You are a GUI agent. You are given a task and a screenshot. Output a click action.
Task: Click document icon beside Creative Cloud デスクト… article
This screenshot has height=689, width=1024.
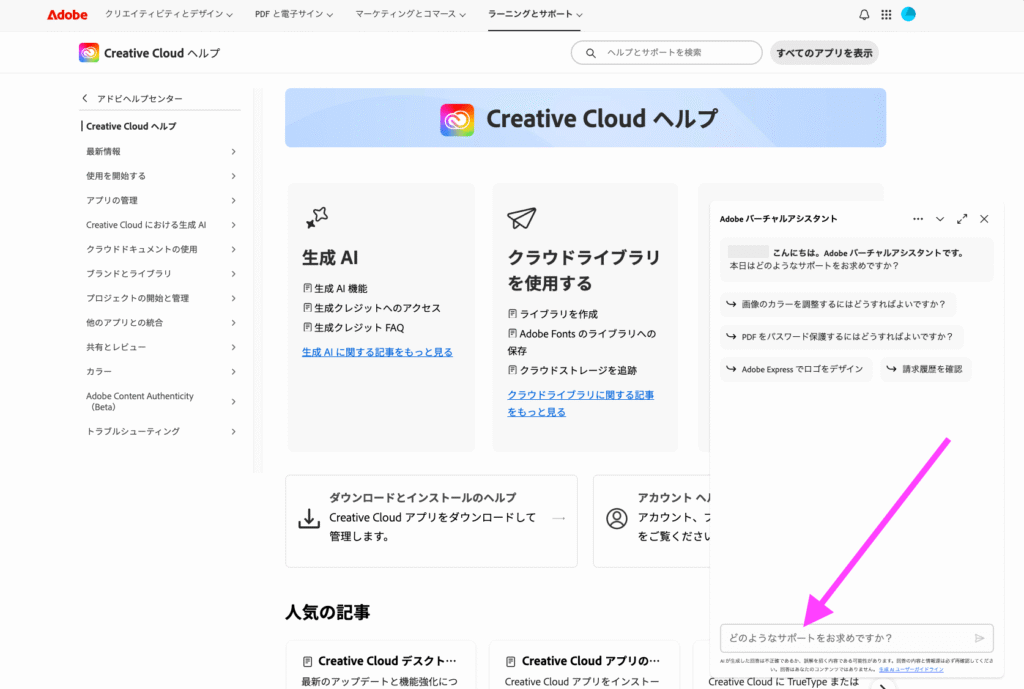[x=308, y=662]
